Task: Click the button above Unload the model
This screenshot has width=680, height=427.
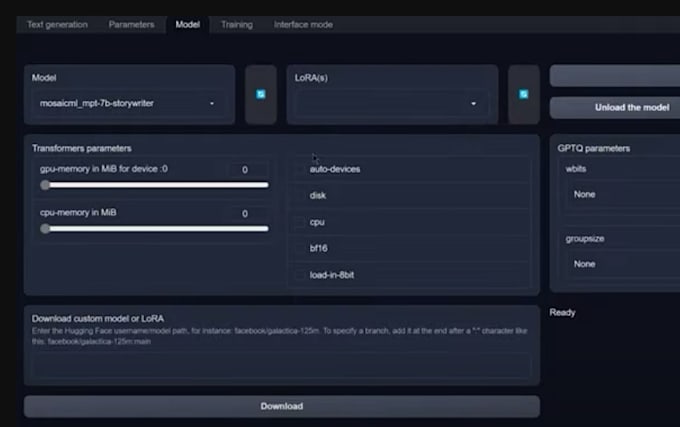Action: coord(615,76)
